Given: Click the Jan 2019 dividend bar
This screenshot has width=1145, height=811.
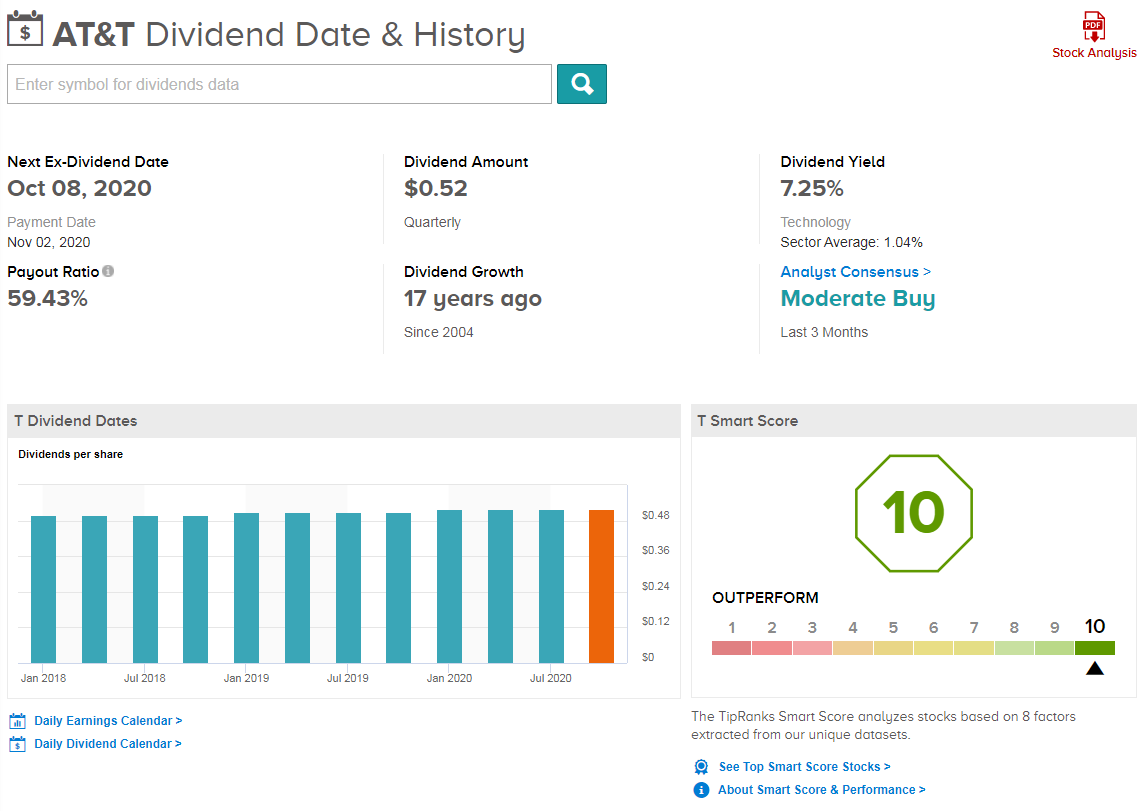Looking at the screenshot, I should 246,588.
